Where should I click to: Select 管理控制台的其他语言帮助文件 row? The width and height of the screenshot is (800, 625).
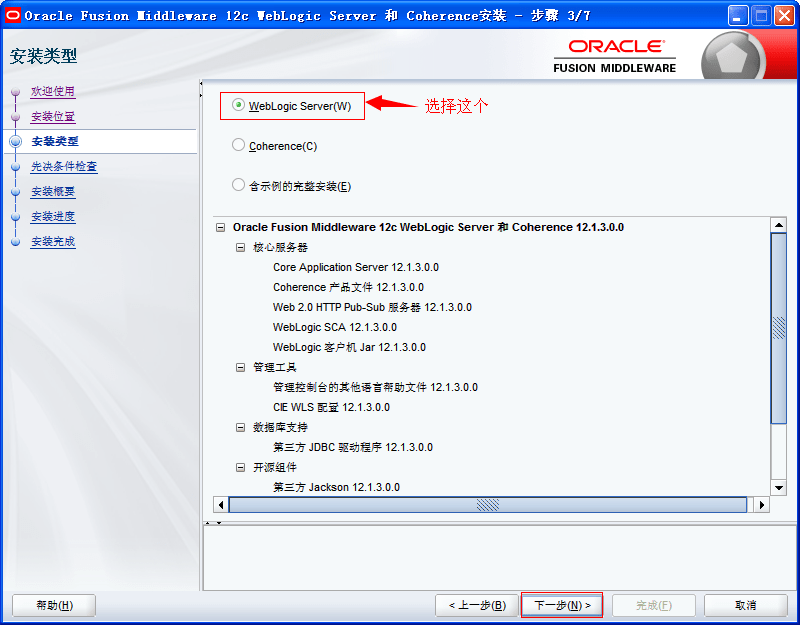(x=376, y=387)
